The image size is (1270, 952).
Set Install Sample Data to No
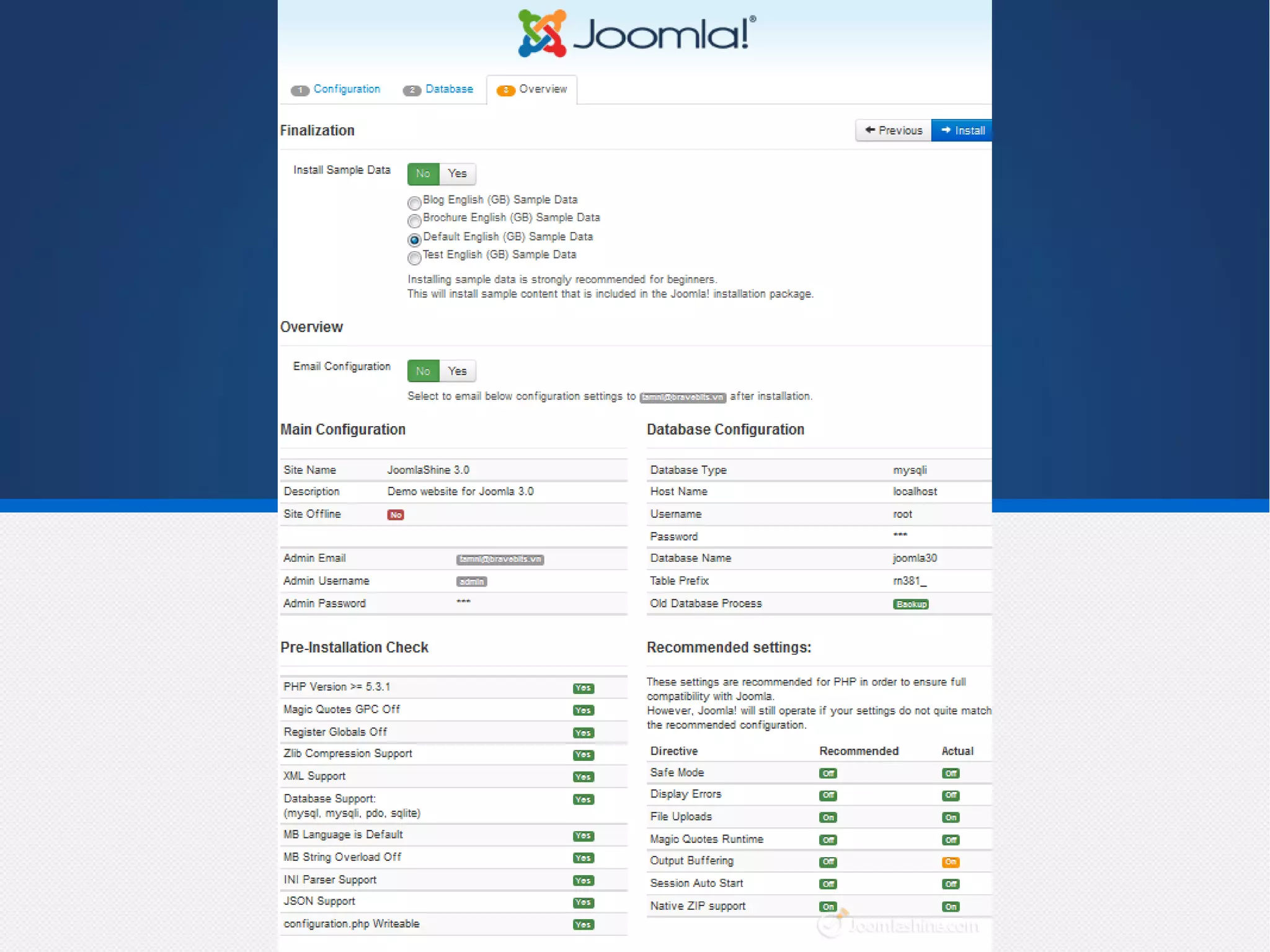[x=423, y=174]
